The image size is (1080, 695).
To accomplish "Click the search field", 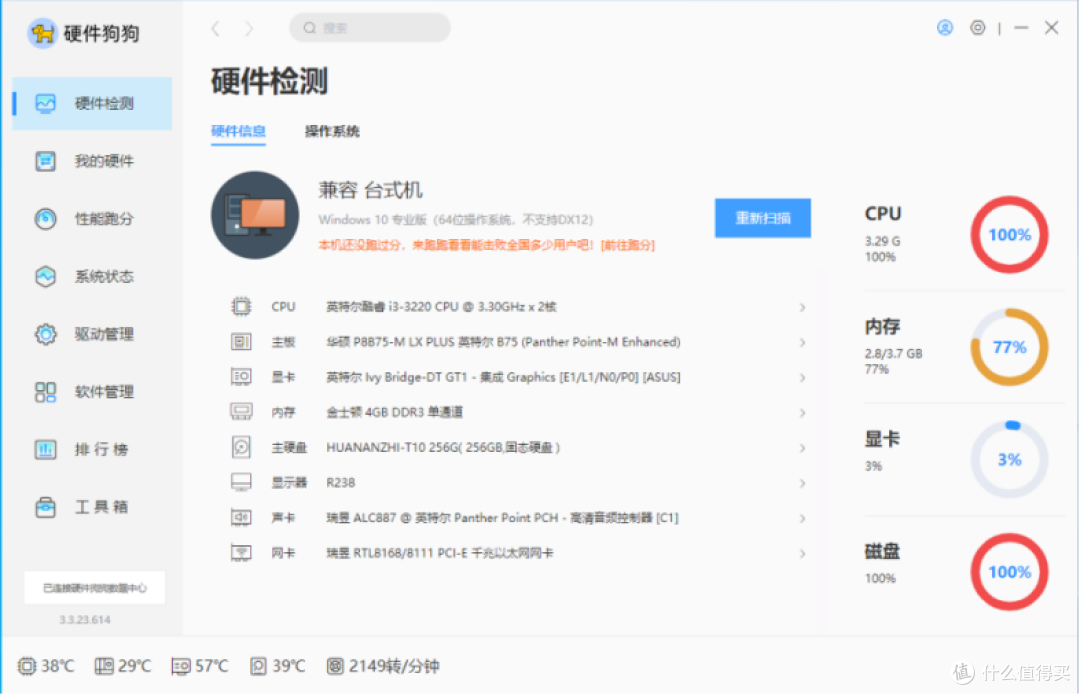I will pos(370,28).
